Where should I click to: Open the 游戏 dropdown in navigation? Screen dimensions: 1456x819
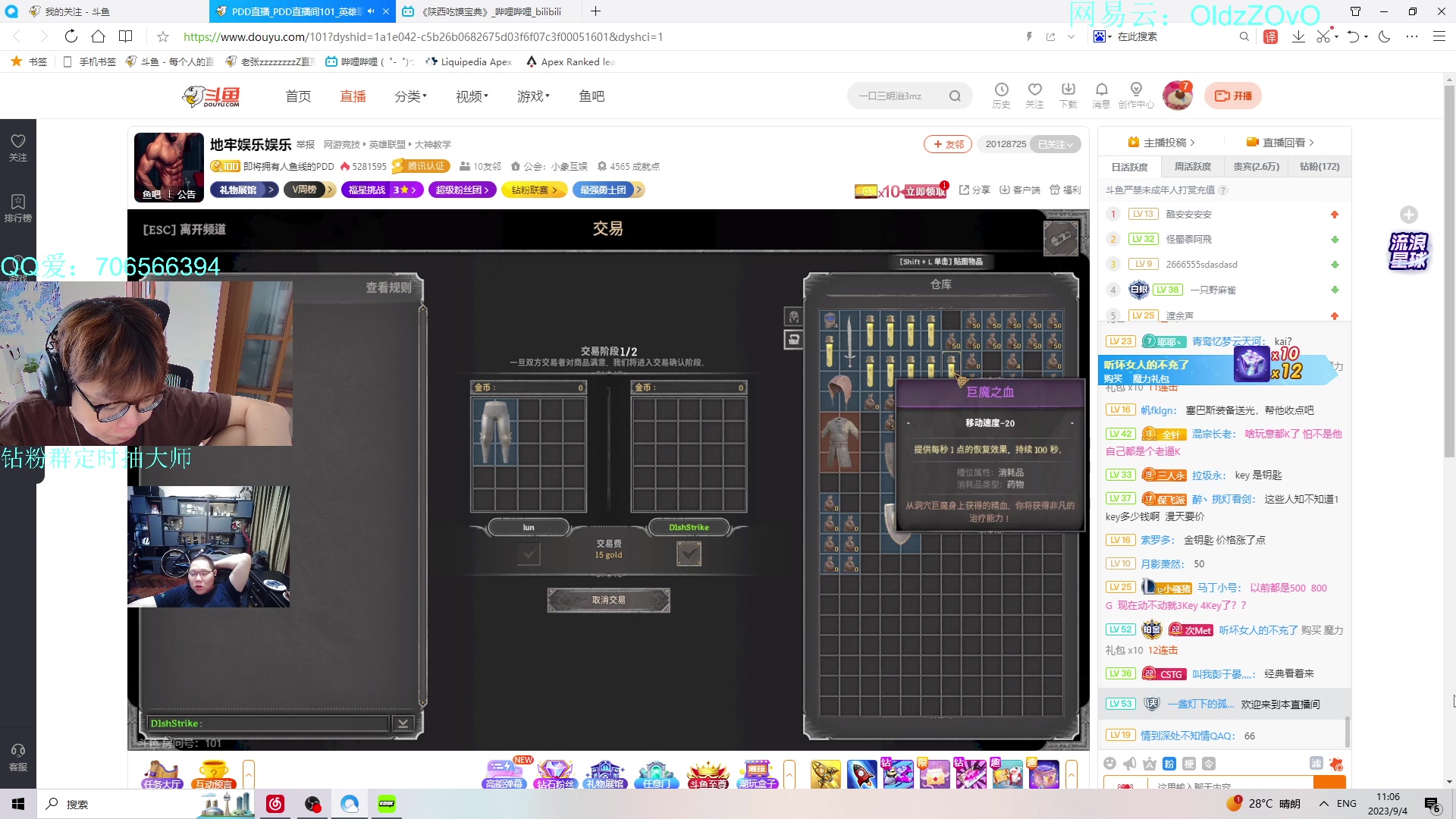(533, 96)
